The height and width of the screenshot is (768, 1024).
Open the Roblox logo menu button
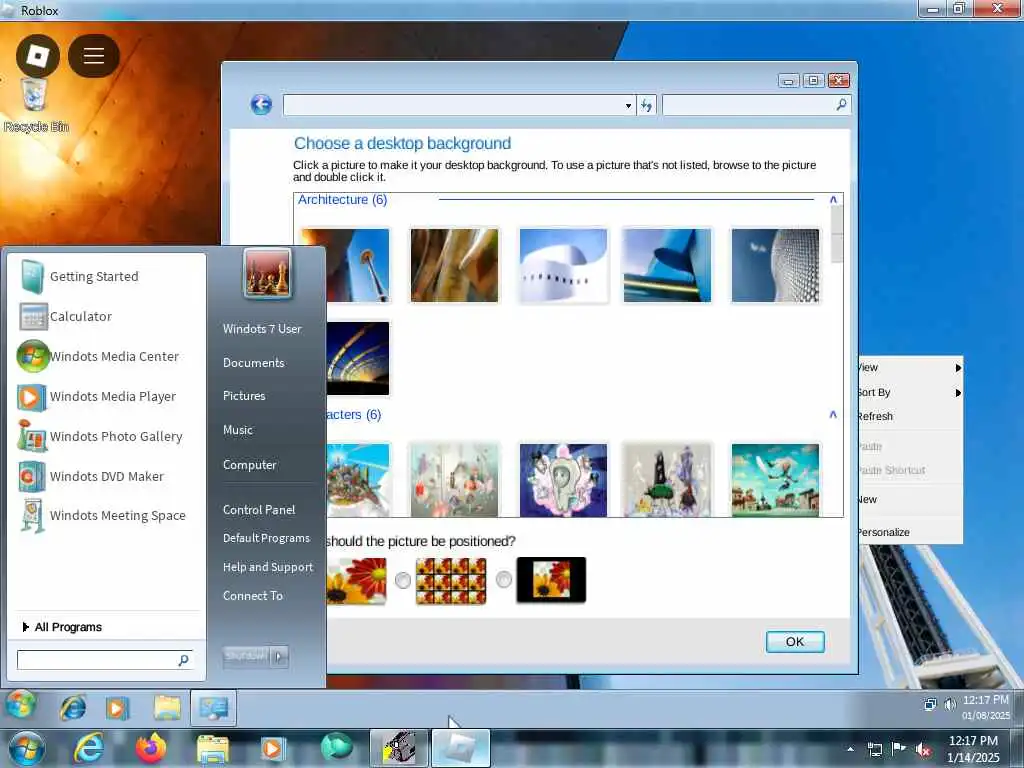(x=38, y=56)
